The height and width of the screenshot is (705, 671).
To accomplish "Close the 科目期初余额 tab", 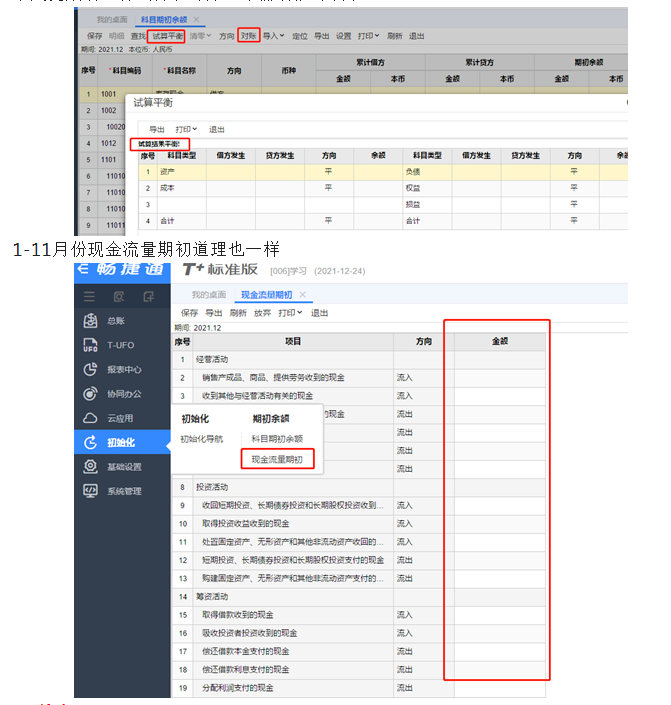I will (196, 19).
